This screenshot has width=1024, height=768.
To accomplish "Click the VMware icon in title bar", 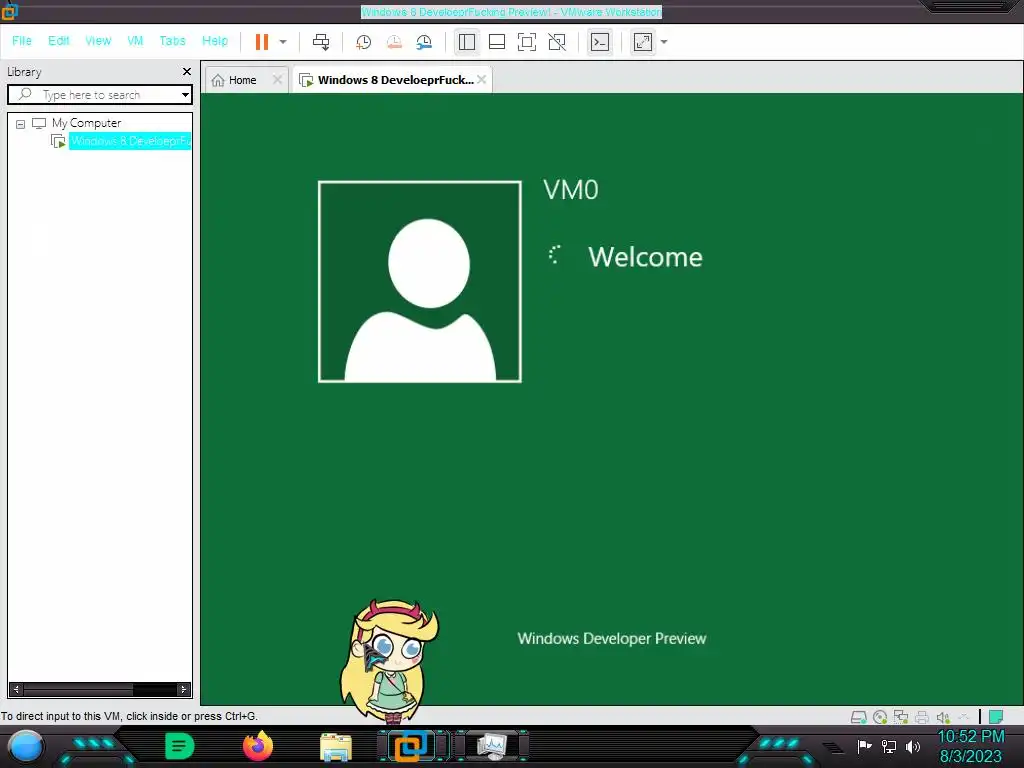I will tap(9, 11).
